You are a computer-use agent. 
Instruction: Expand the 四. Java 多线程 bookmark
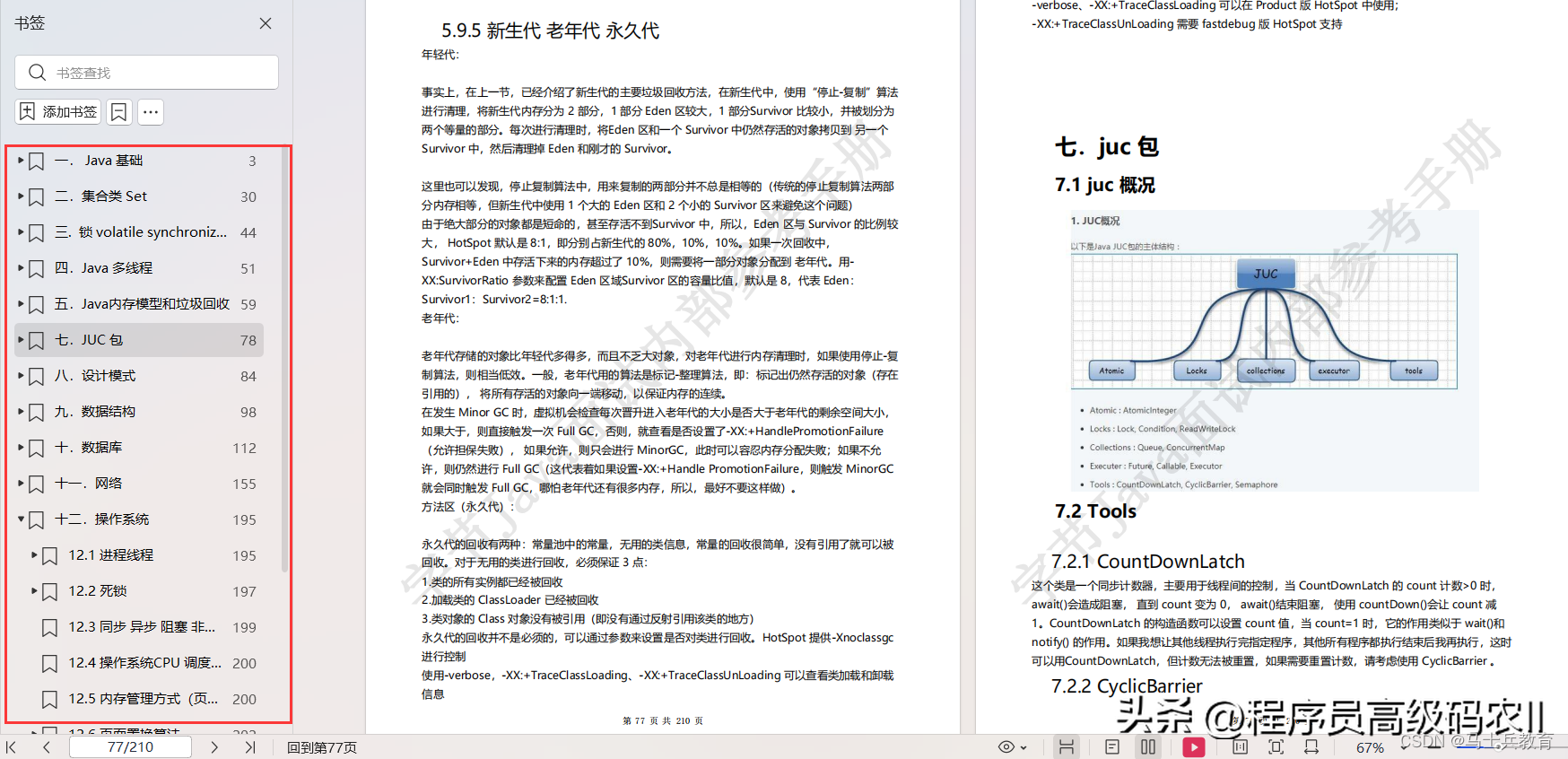pyautogui.click(x=21, y=268)
